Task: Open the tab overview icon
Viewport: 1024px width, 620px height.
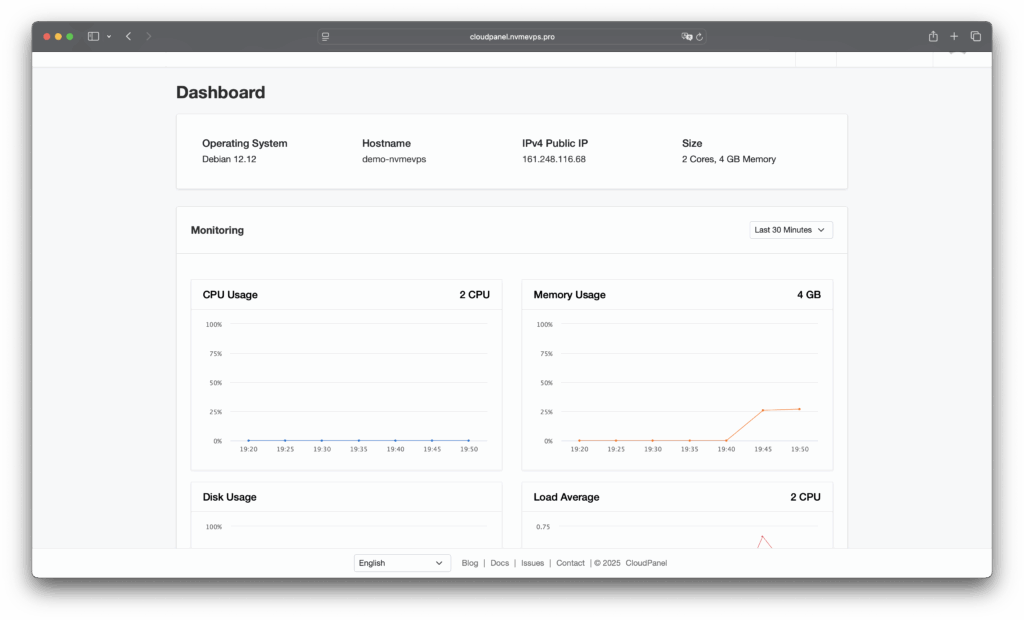Action: 976,36
